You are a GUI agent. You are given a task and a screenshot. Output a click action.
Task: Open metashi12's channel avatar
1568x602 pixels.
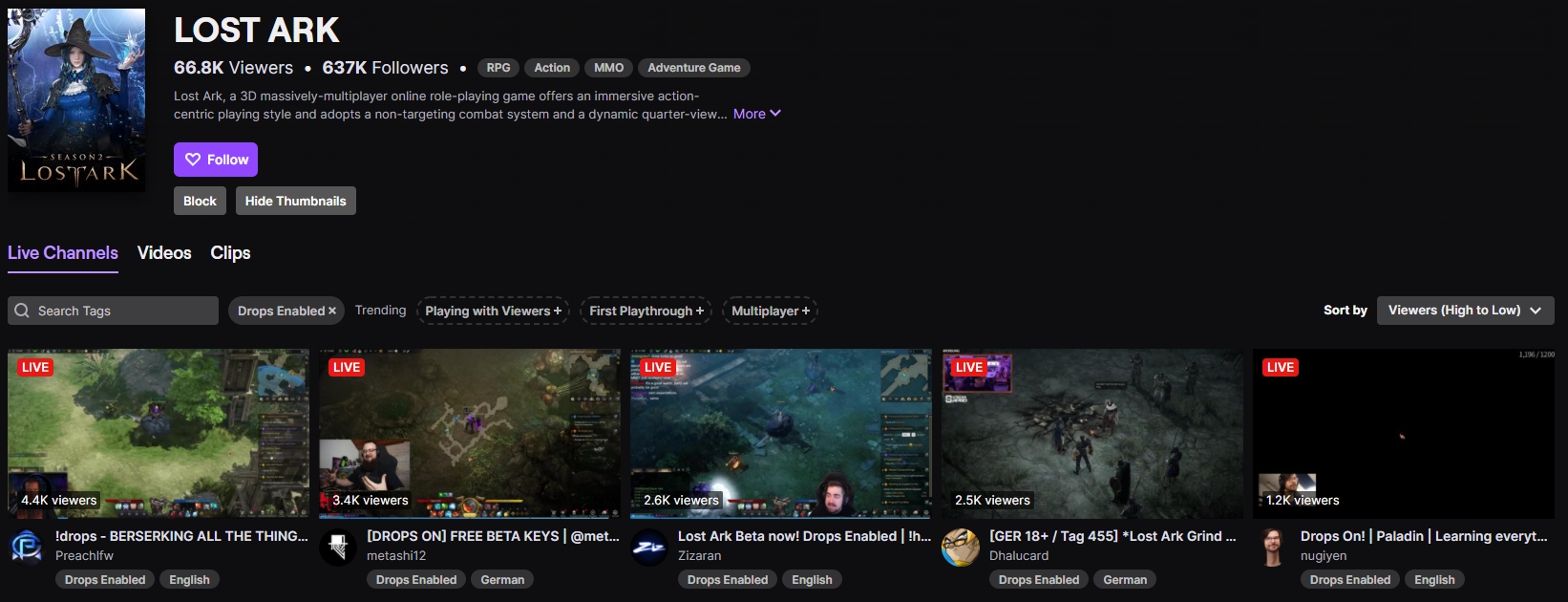point(337,547)
